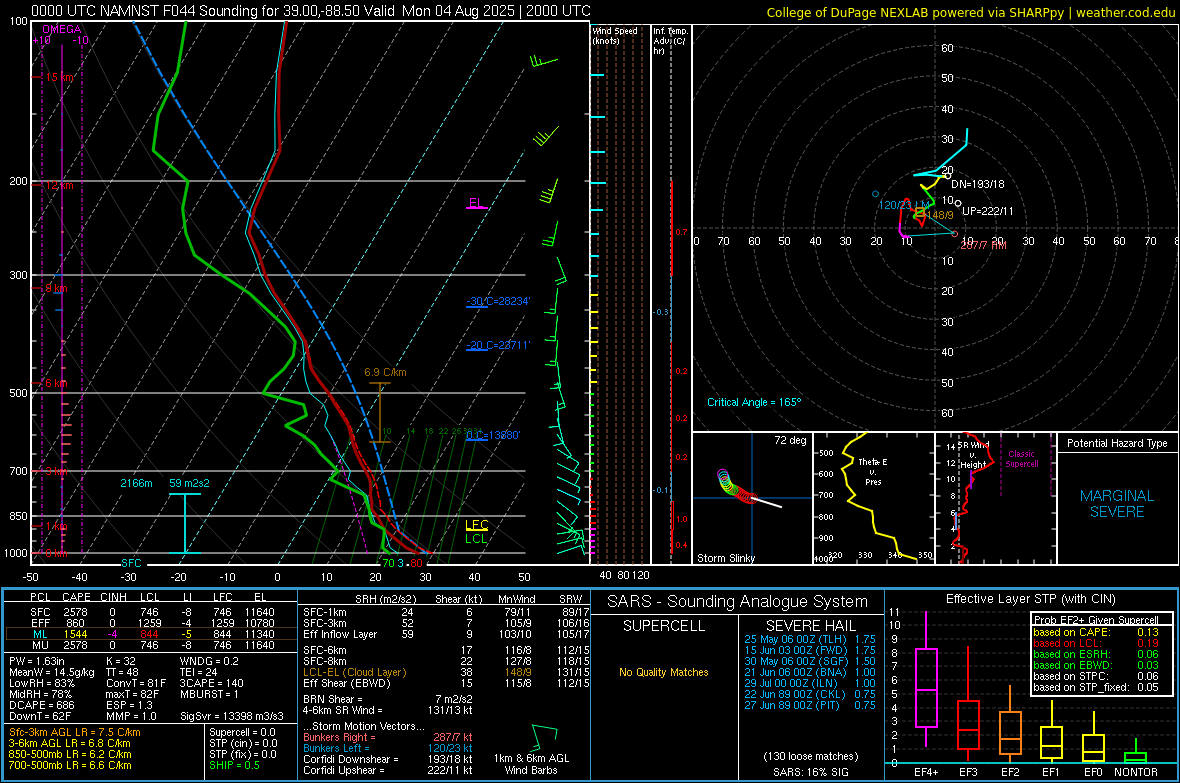Click the Effective Layer STP (with CIN) title
Viewport: 1180px width, 783px height.
1030,599
